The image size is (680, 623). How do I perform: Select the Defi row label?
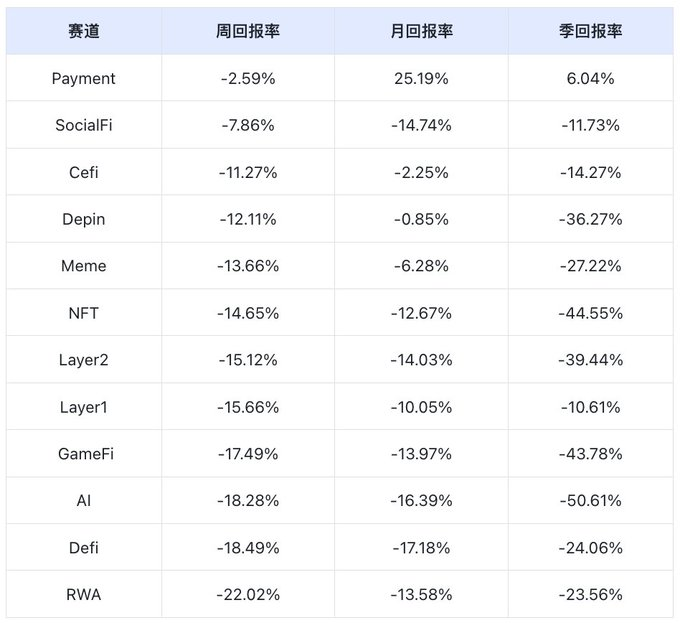(84, 548)
